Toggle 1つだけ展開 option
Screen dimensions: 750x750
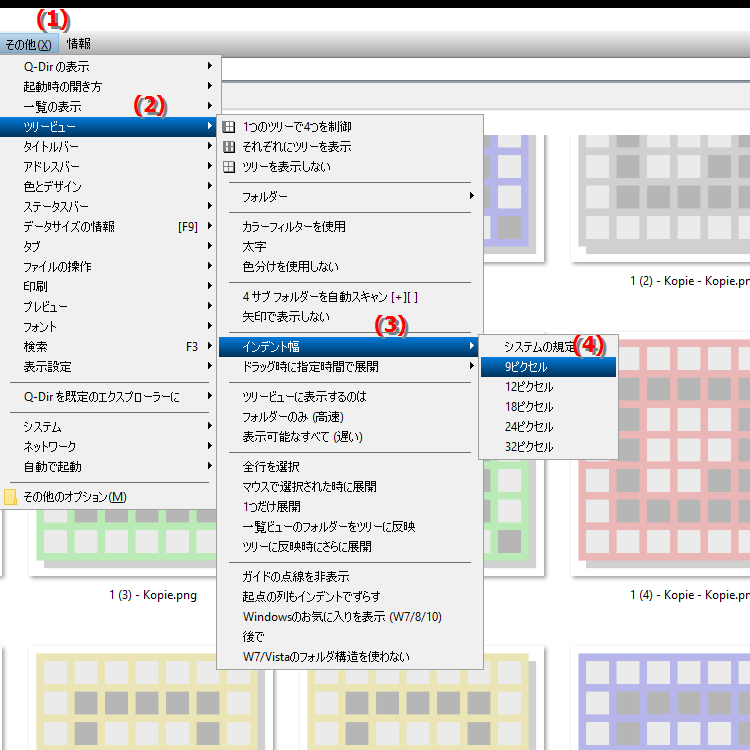[x=350, y=507]
